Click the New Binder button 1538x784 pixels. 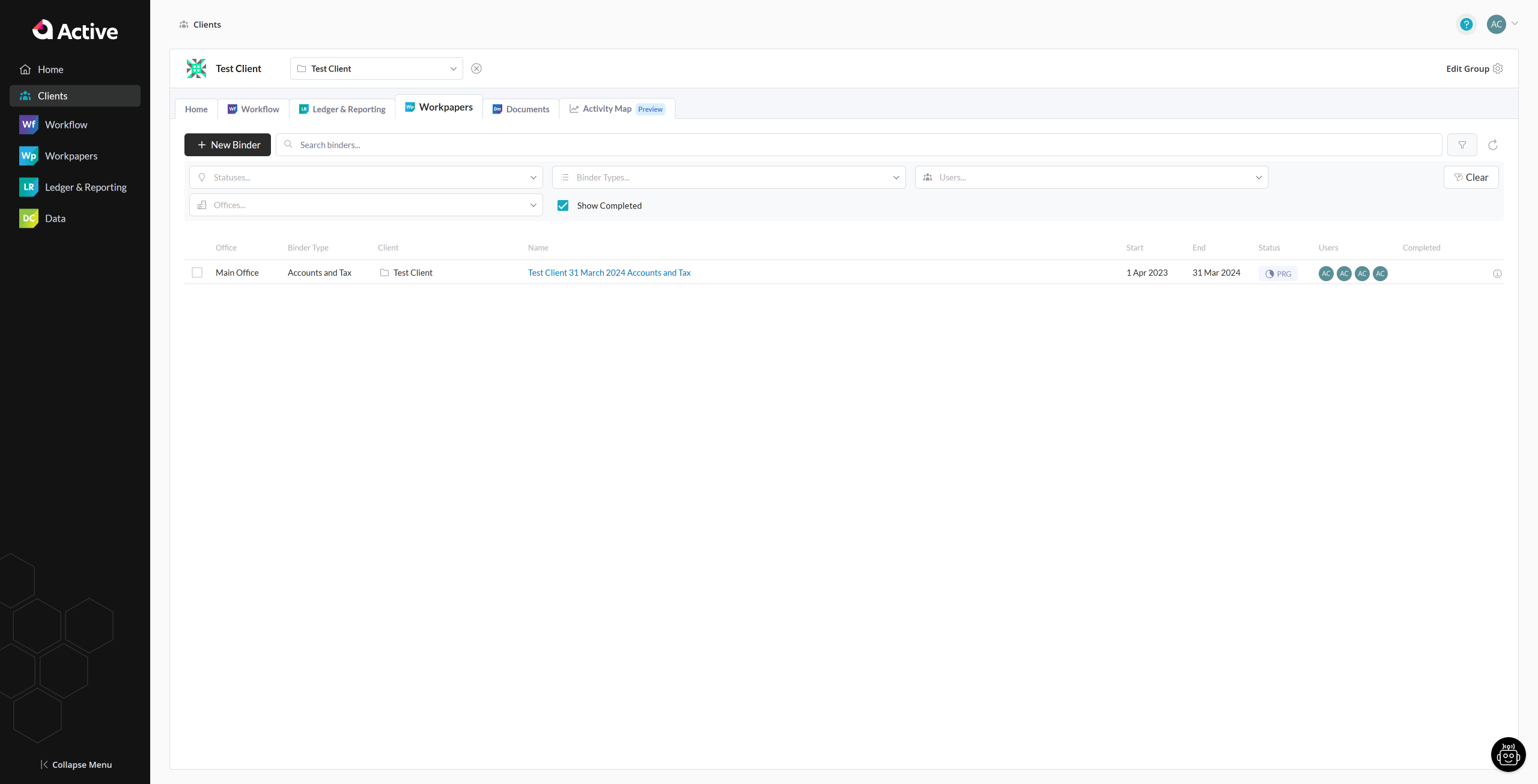pyautogui.click(x=228, y=145)
